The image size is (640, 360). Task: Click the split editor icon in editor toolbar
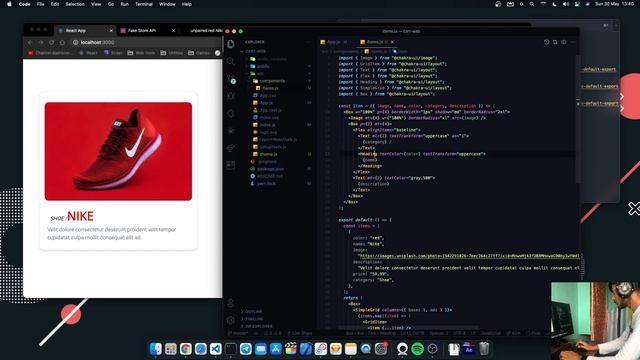tap(564, 42)
